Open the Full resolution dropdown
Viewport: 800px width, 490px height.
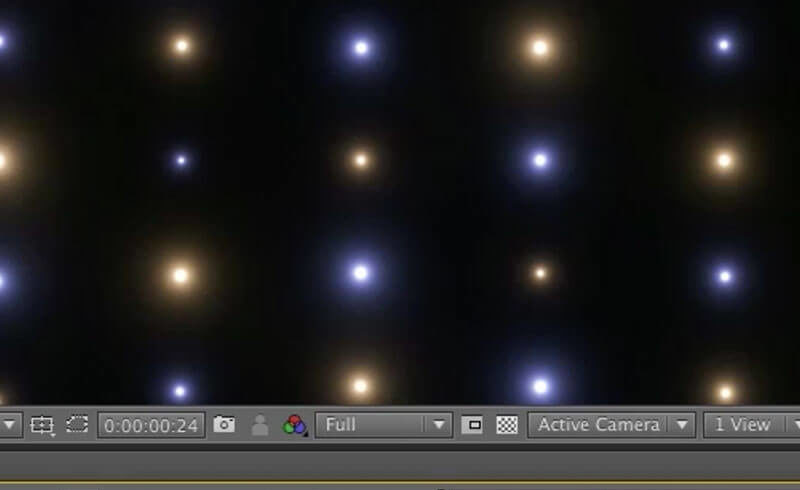pos(384,425)
